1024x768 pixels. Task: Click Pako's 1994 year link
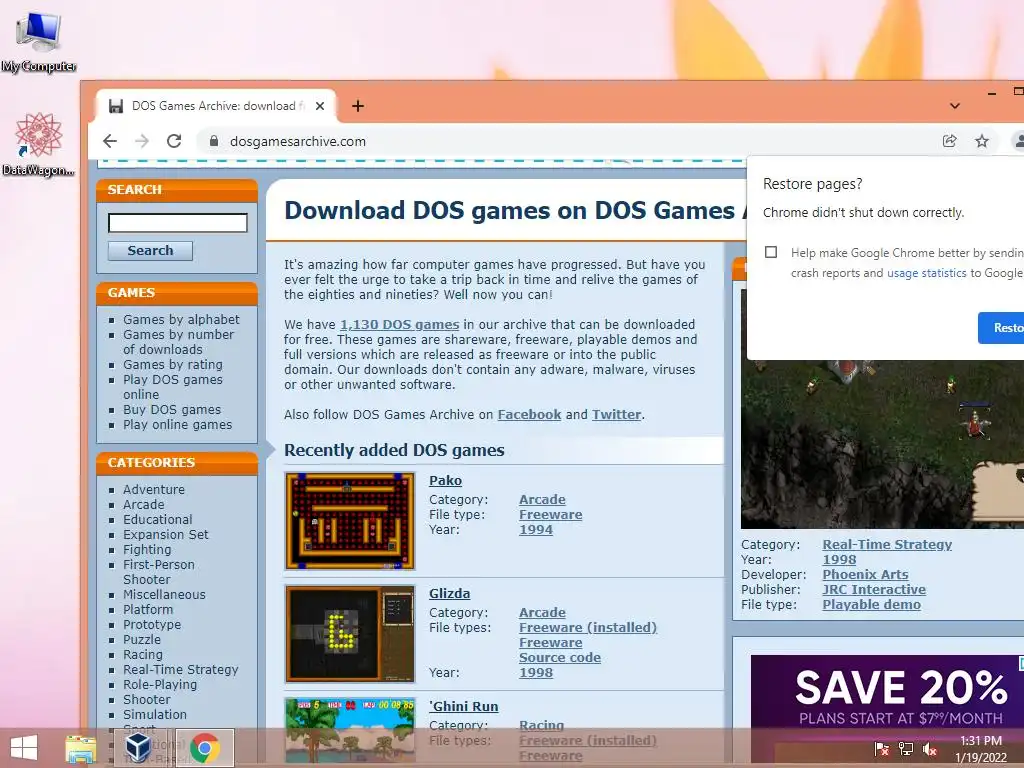tap(536, 530)
